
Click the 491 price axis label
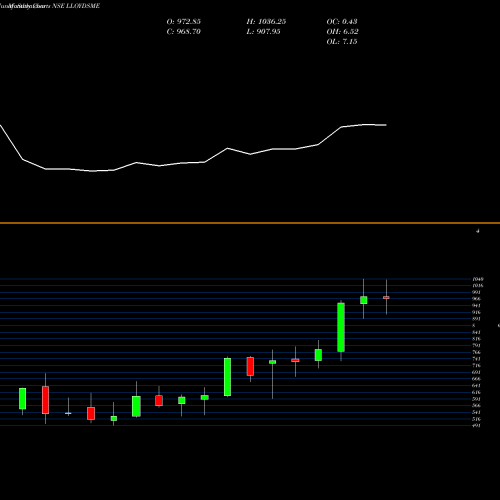tap(476, 426)
